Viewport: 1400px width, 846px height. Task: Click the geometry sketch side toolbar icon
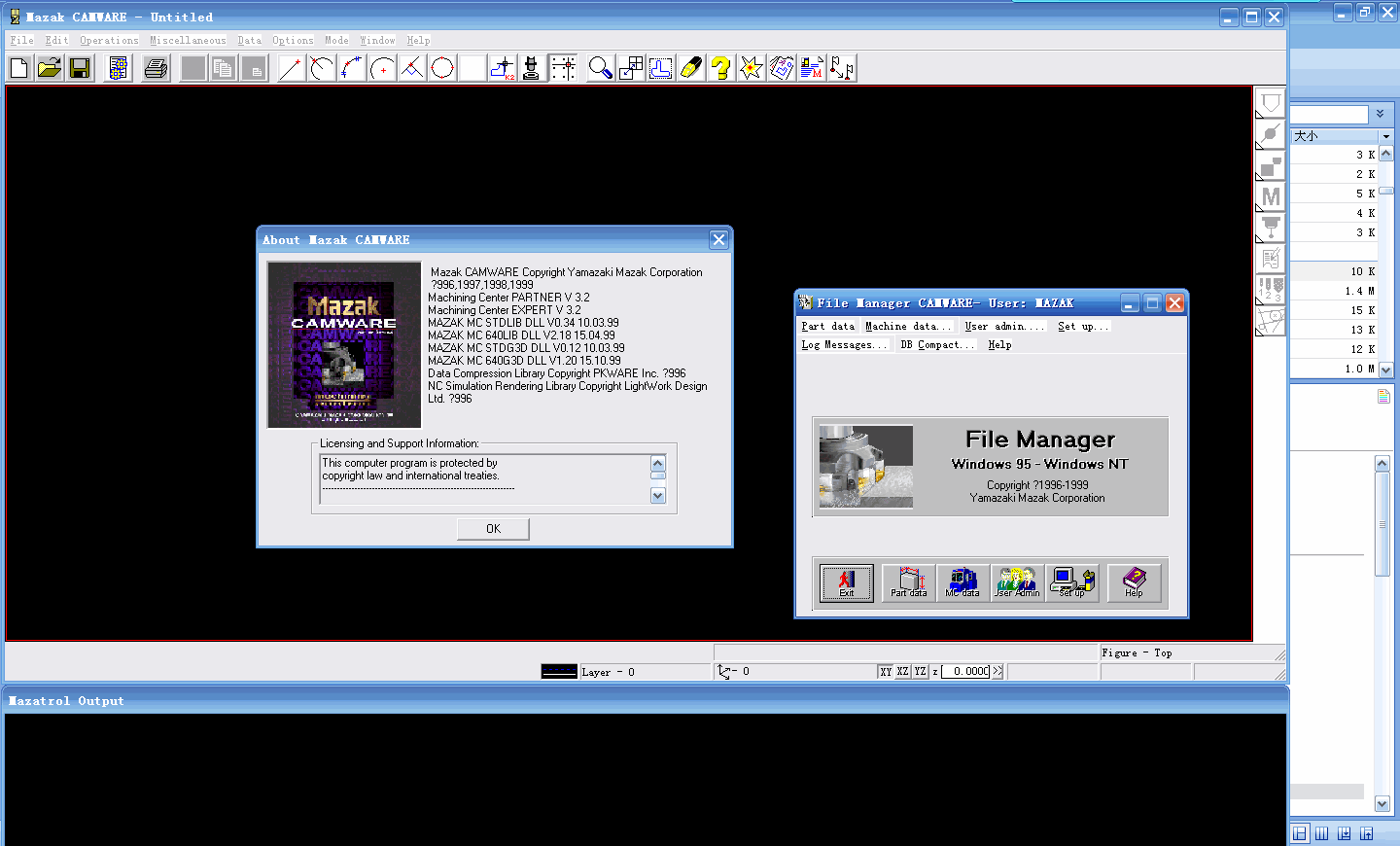pos(1271,321)
